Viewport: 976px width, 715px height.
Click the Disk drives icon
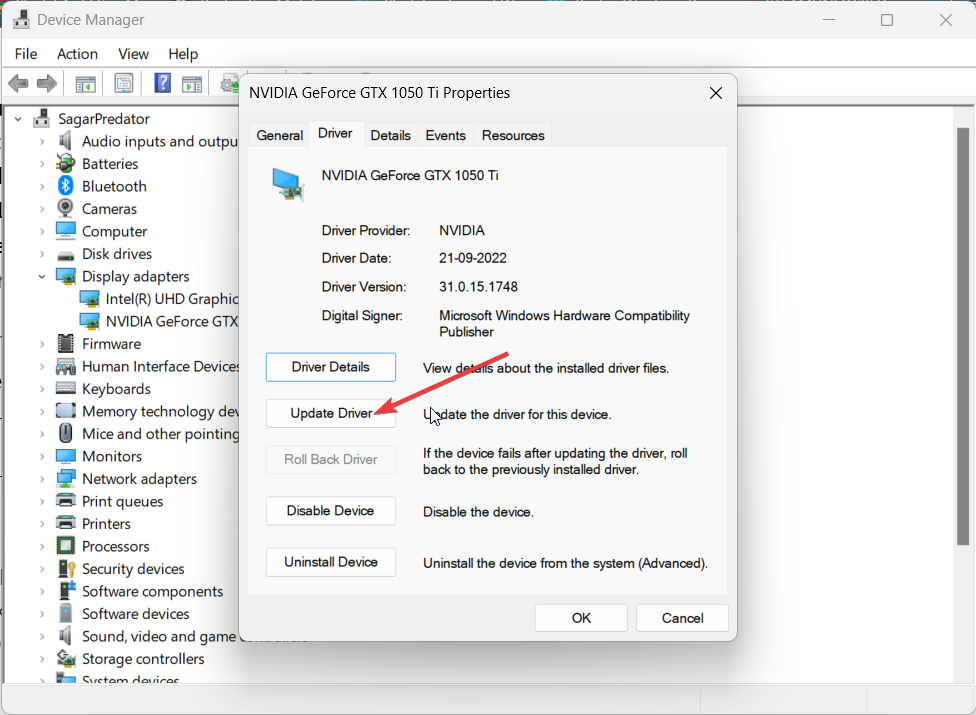65,255
